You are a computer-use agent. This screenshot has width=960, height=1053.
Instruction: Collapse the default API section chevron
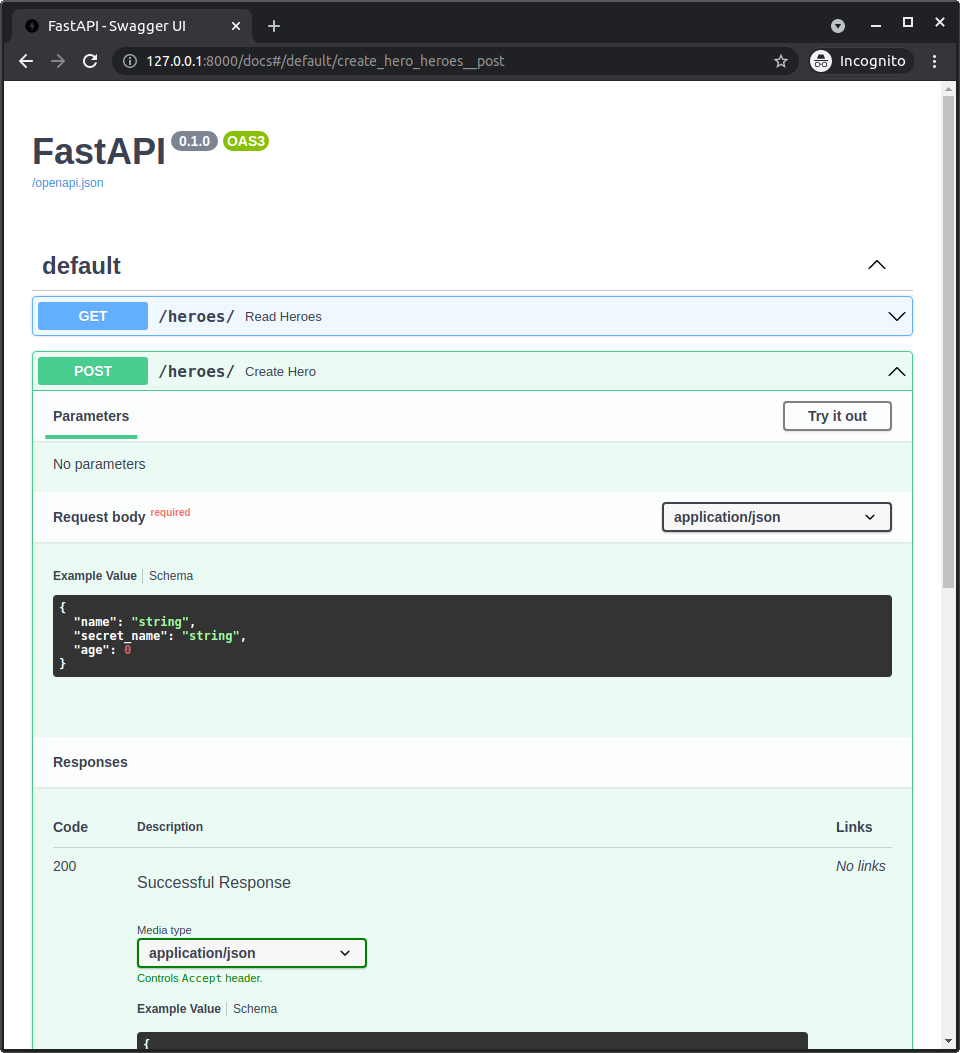877,264
